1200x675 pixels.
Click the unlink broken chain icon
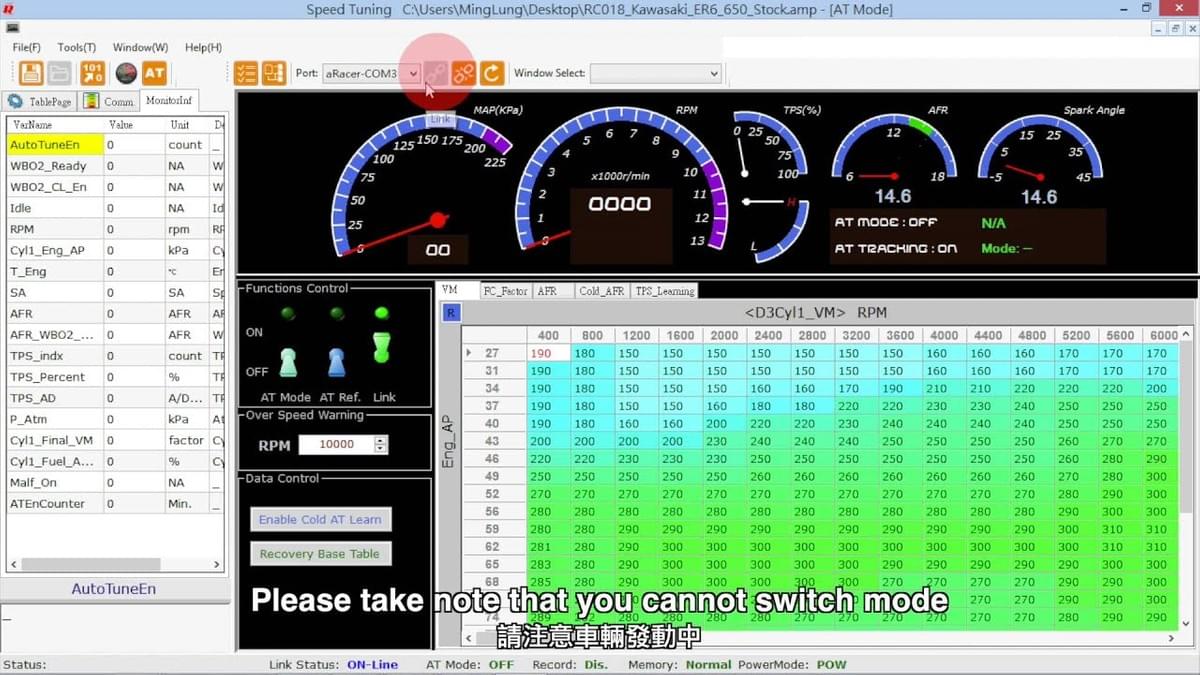463,73
